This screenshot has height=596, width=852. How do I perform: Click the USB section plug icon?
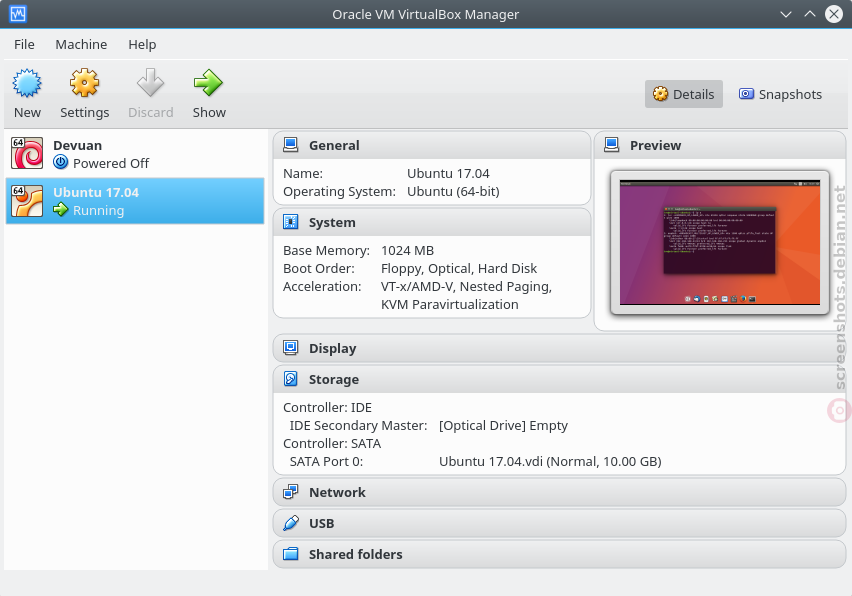point(291,523)
